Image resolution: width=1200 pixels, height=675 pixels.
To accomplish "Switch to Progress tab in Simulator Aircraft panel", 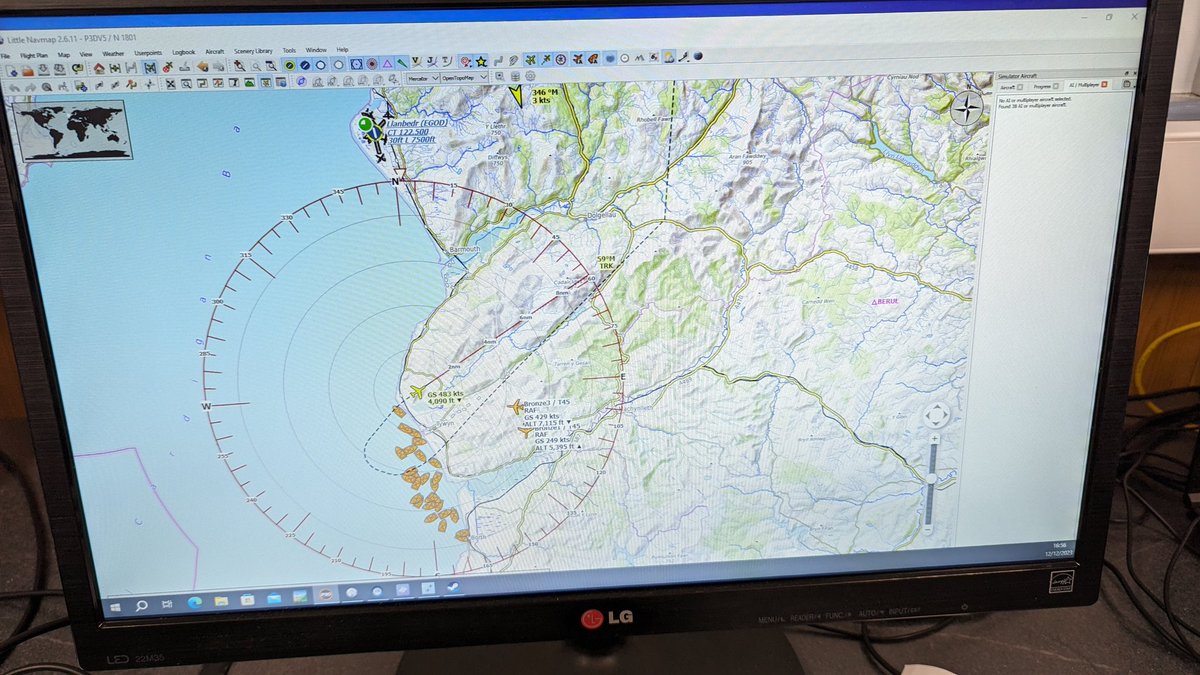I will 1046,86.
